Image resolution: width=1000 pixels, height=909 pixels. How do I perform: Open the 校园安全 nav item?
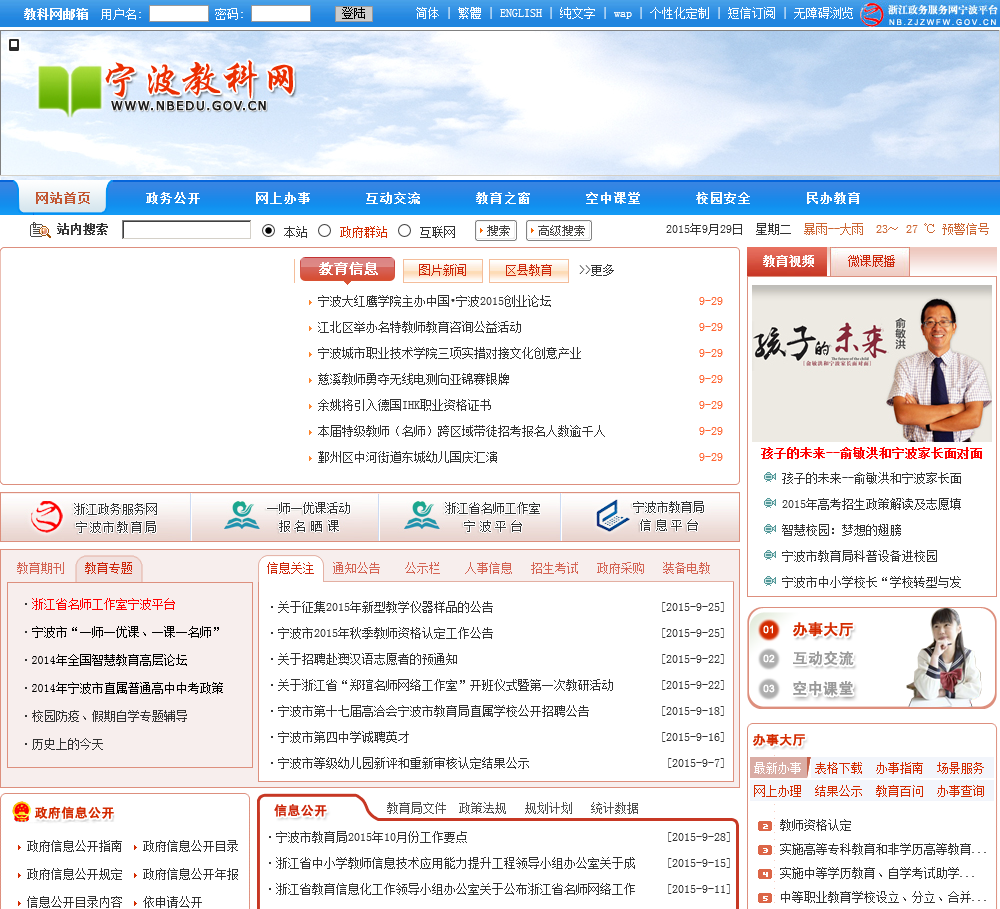click(723, 198)
